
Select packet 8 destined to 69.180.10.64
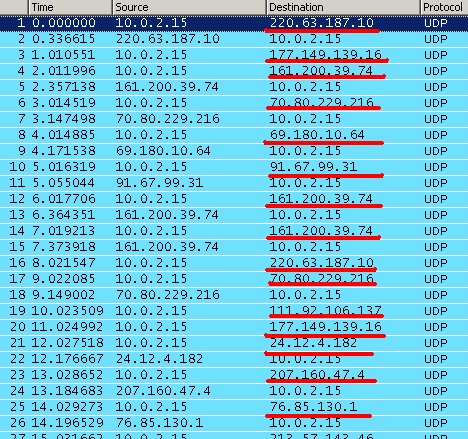(x=234, y=135)
